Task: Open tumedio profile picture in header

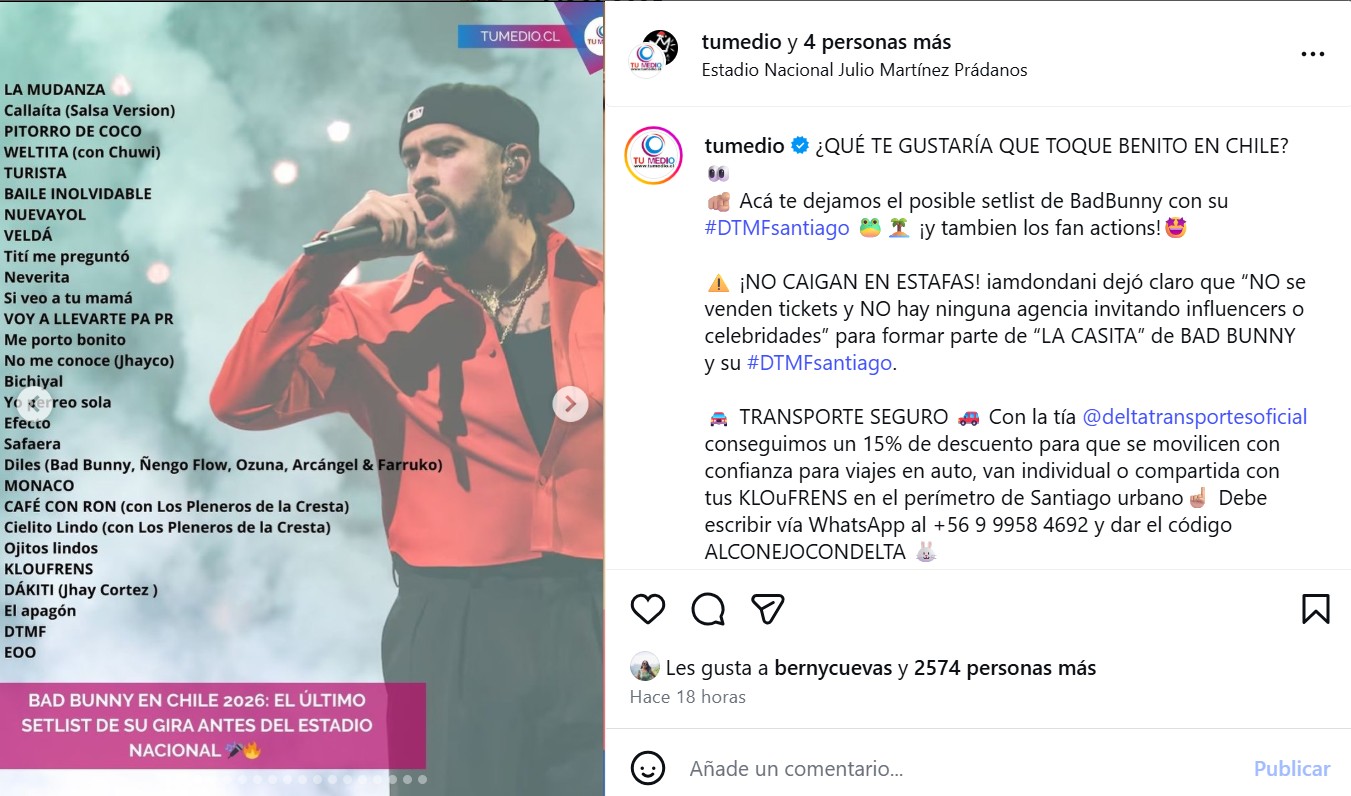Action: (x=654, y=54)
